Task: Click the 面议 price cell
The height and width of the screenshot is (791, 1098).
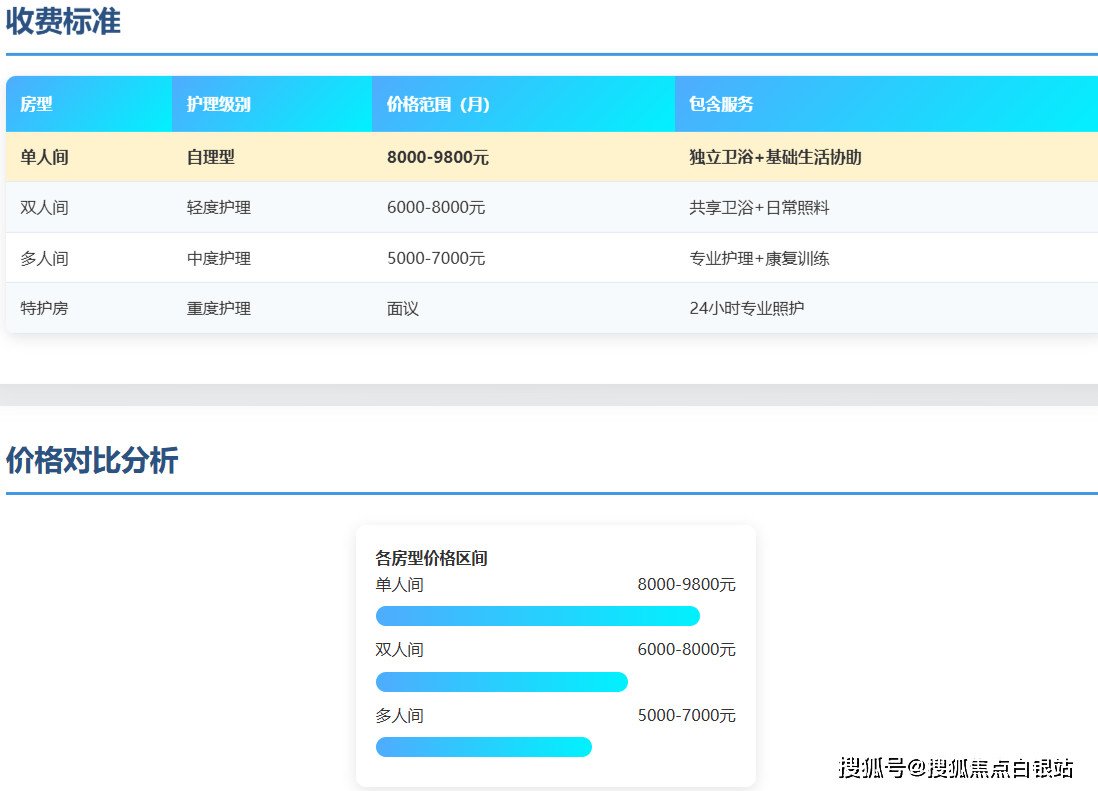Action: [x=403, y=308]
